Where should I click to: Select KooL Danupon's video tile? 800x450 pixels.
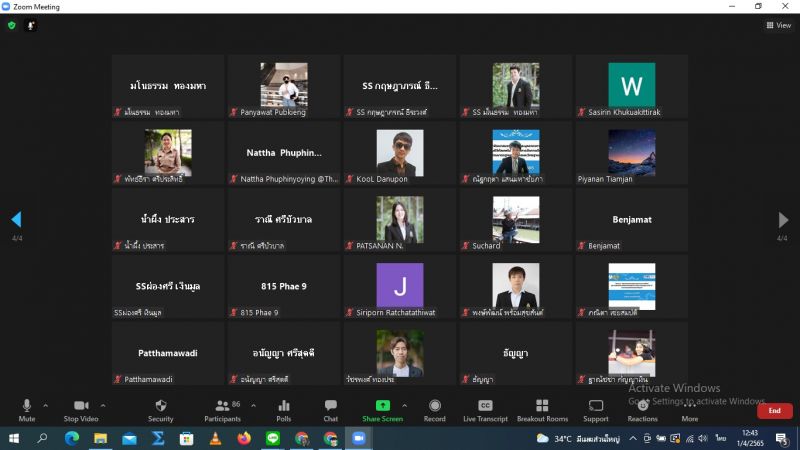[x=400, y=153]
